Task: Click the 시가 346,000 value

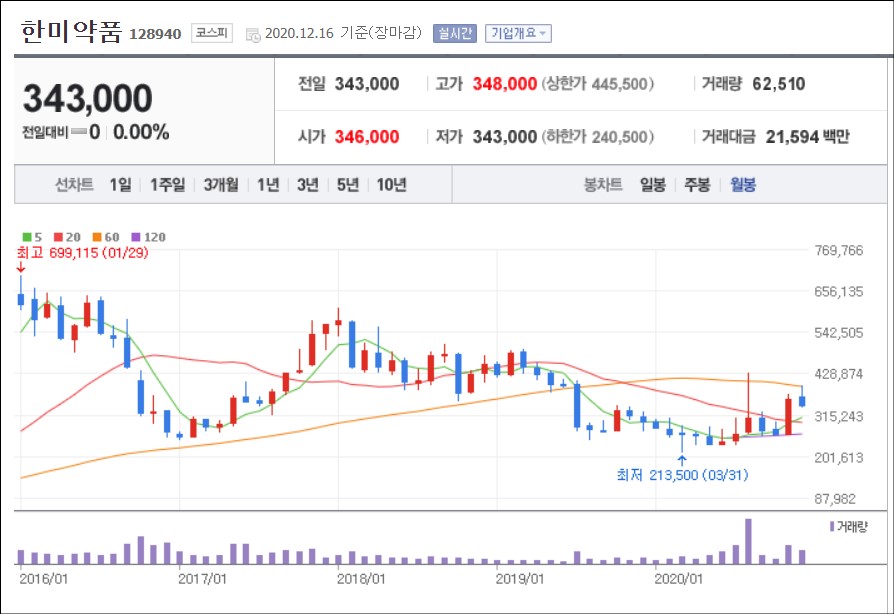Action: [367, 137]
